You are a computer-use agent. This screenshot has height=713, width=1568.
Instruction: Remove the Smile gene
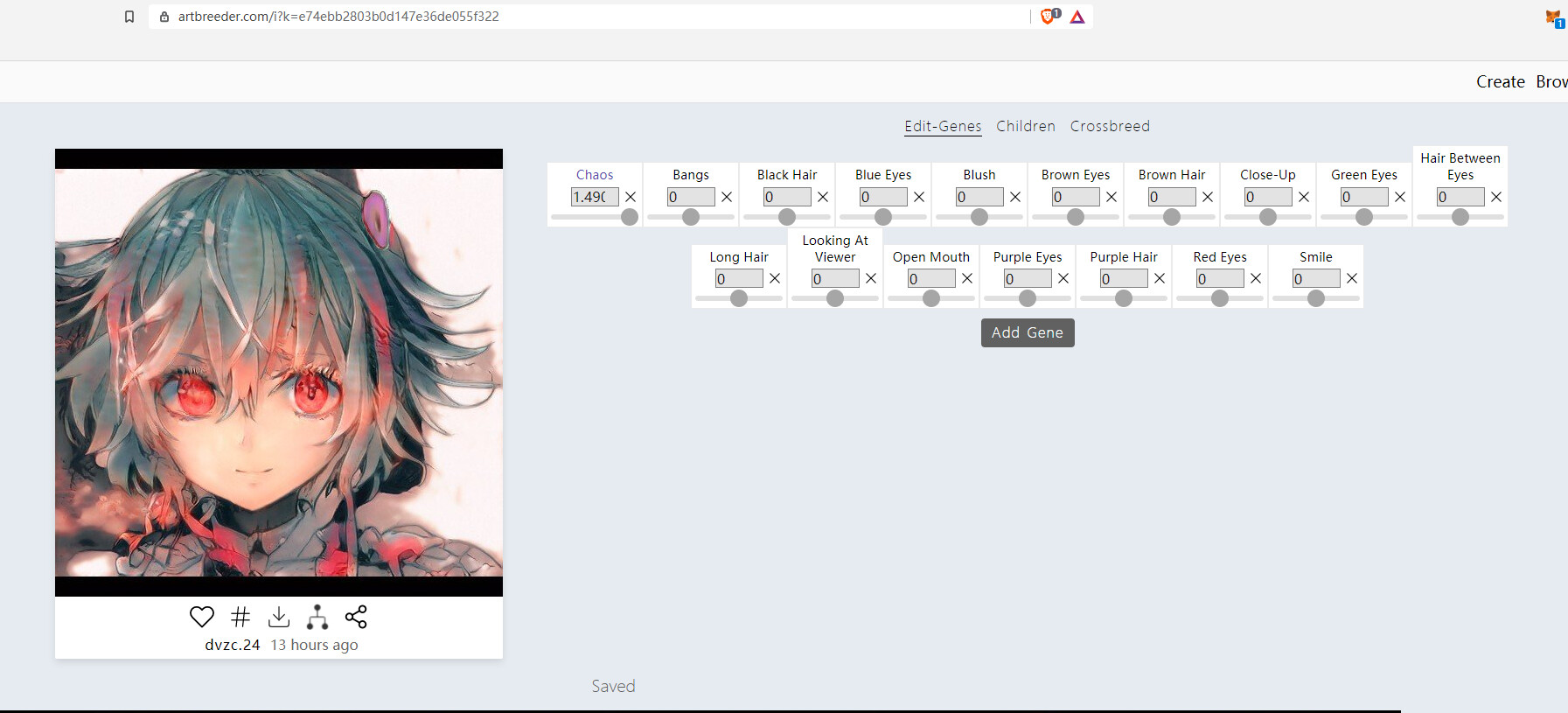pyautogui.click(x=1352, y=278)
